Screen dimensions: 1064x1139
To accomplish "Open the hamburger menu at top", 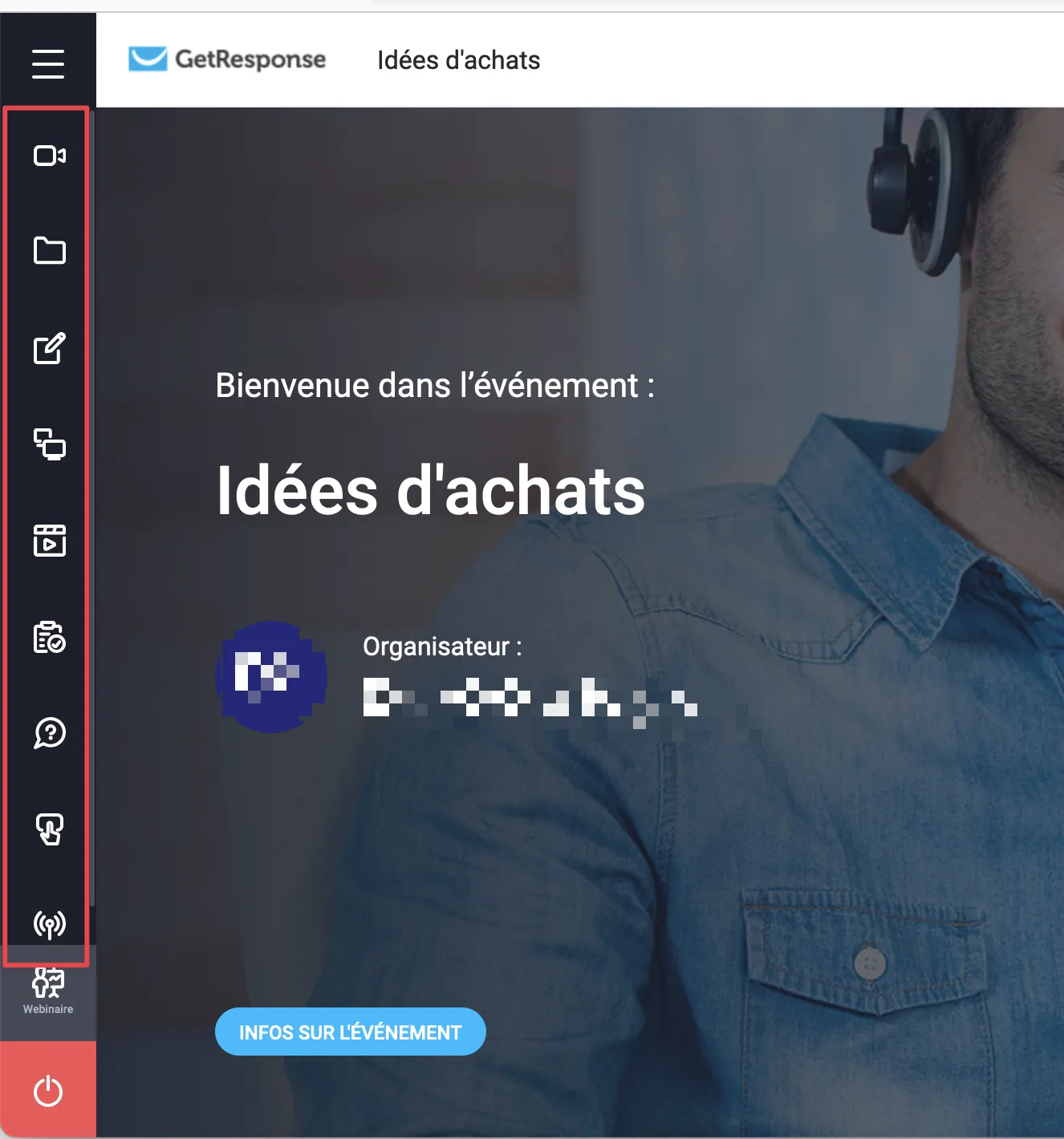I will click(48, 63).
